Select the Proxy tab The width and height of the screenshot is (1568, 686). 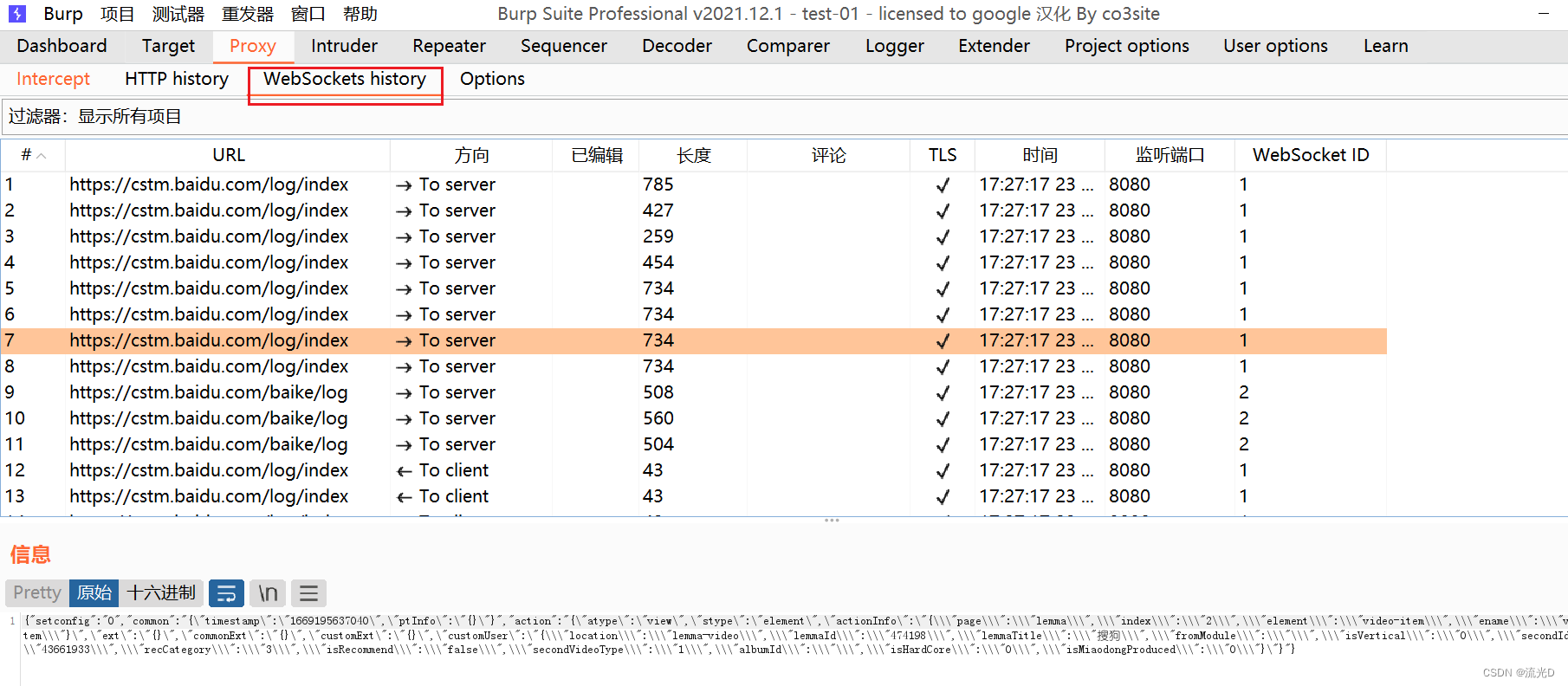click(253, 46)
